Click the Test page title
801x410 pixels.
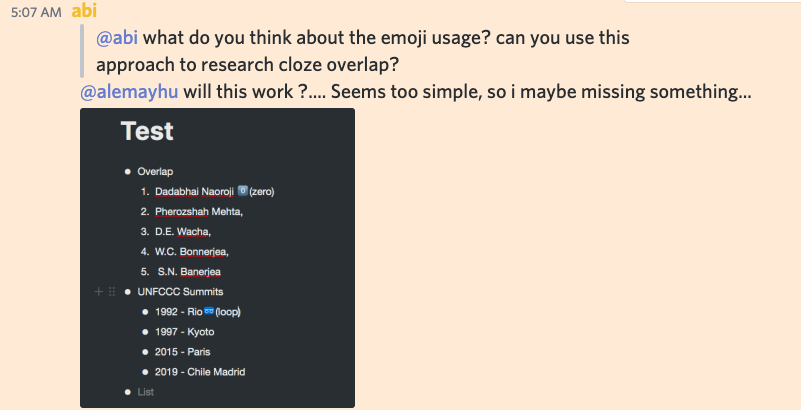147,131
